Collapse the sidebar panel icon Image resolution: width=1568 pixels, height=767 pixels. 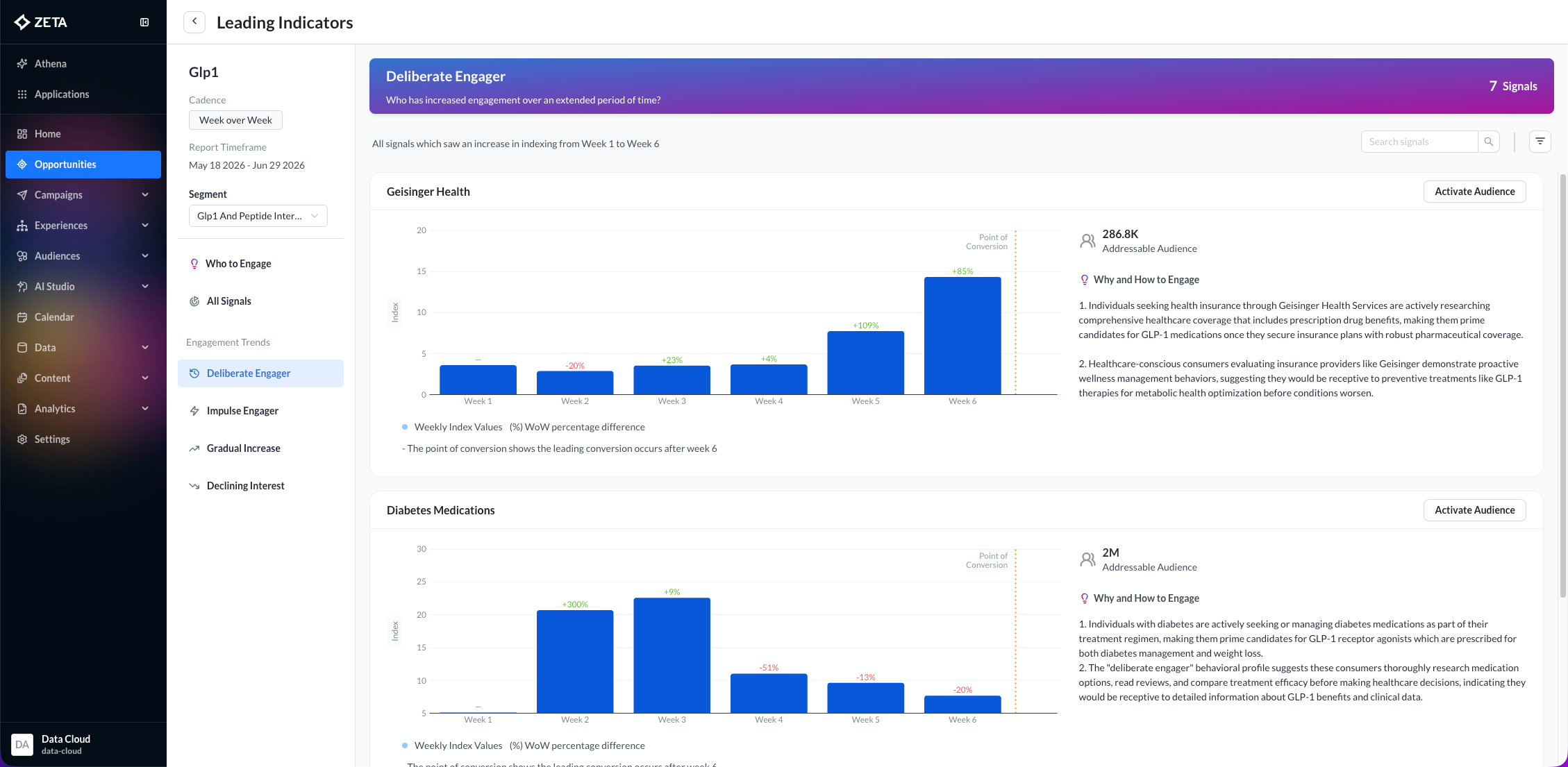(144, 22)
